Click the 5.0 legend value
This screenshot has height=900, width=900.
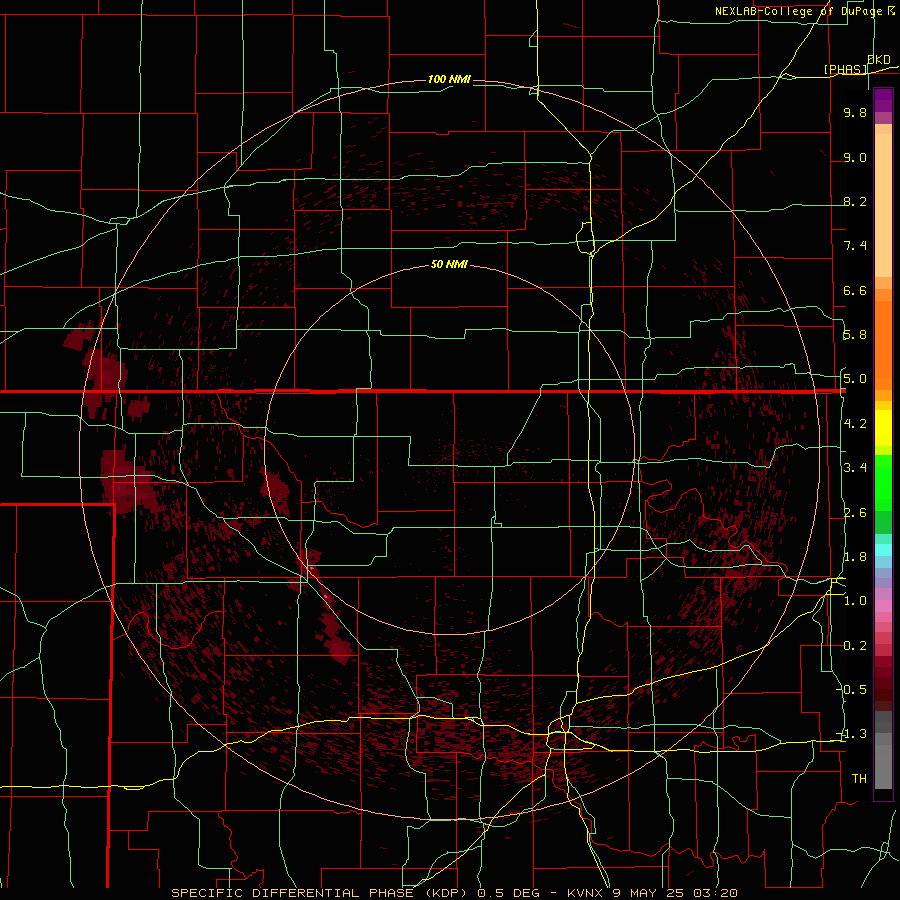tap(855, 379)
